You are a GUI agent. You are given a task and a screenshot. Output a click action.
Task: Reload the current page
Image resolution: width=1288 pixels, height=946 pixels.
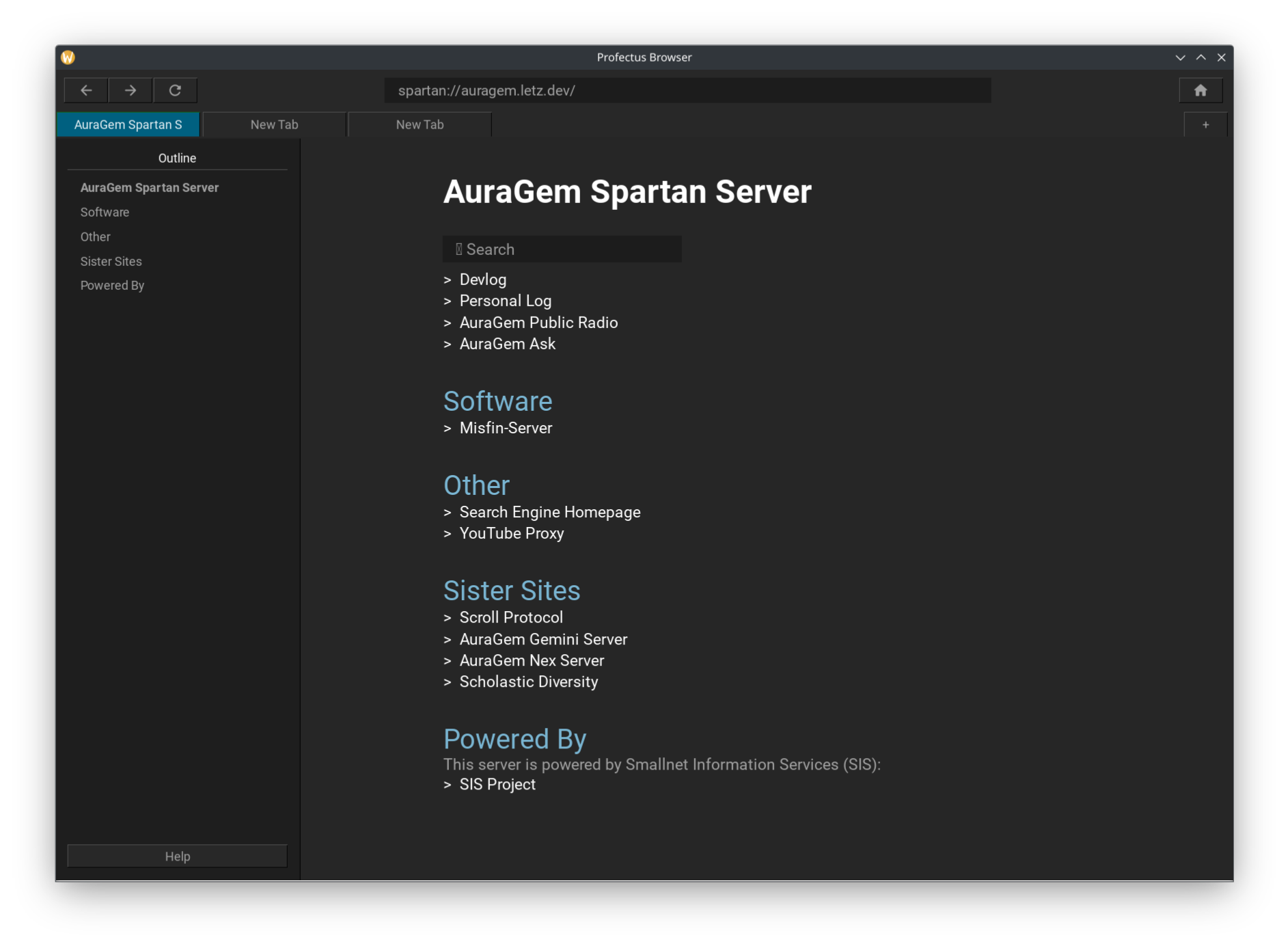pos(175,90)
